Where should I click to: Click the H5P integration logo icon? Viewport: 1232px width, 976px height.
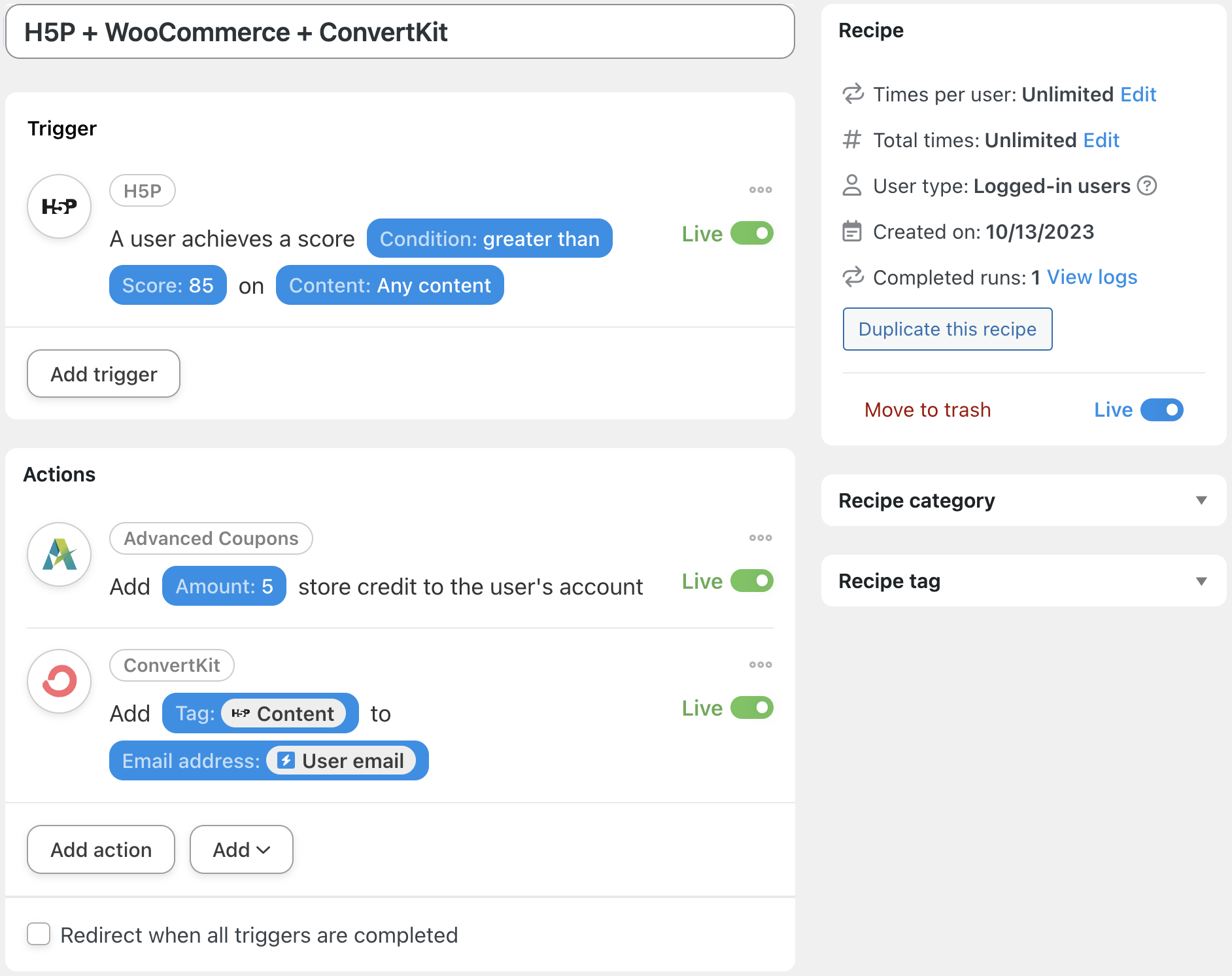click(60, 207)
